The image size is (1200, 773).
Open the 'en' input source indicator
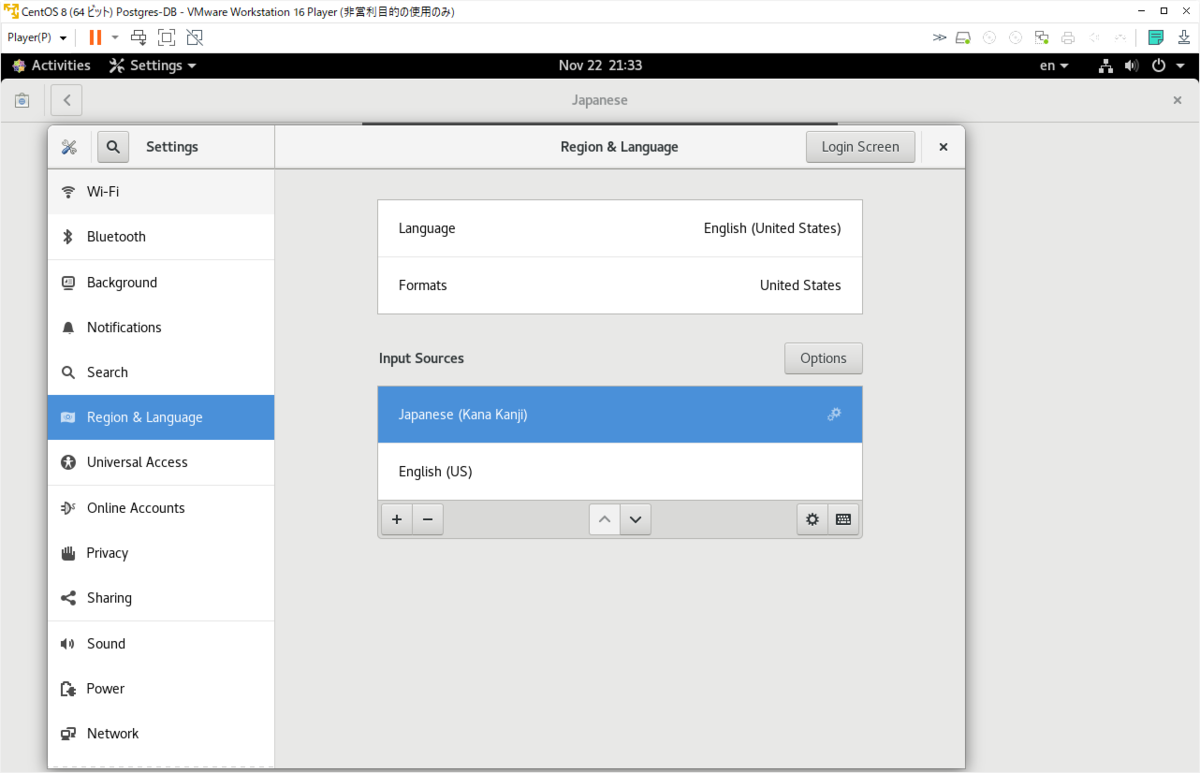[x=1054, y=65]
